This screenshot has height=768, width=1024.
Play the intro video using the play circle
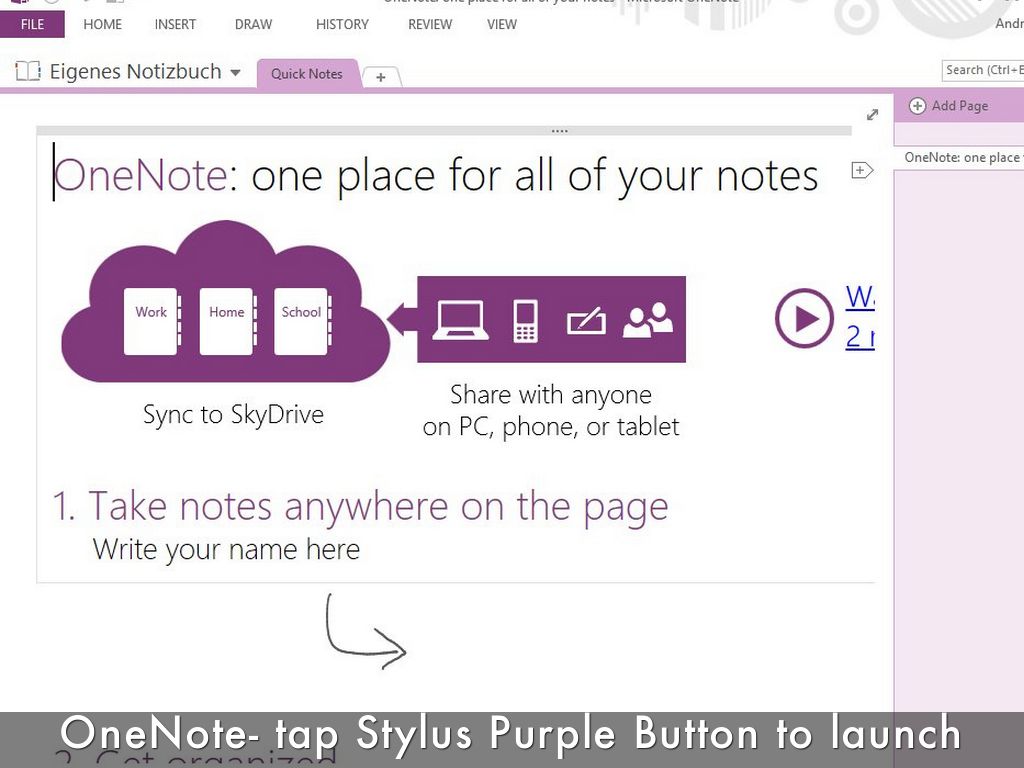coord(804,318)
